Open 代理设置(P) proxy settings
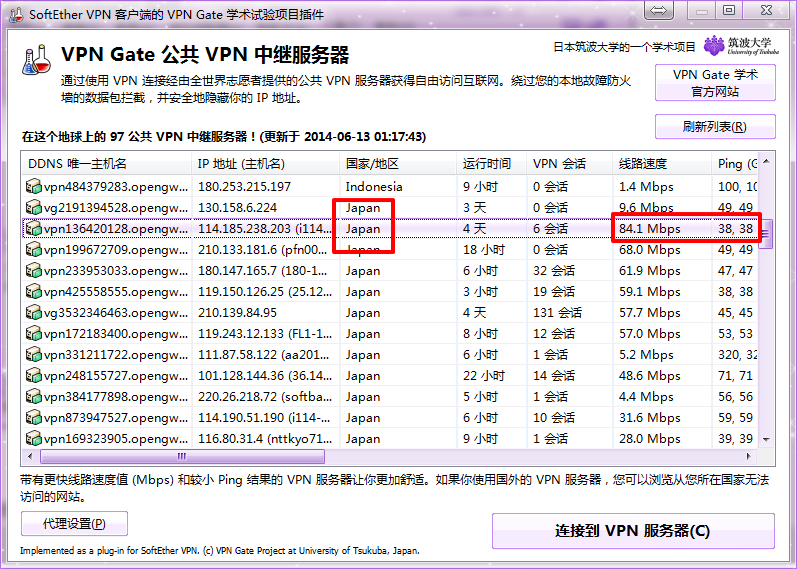797x569 pixels. [75, 524]
